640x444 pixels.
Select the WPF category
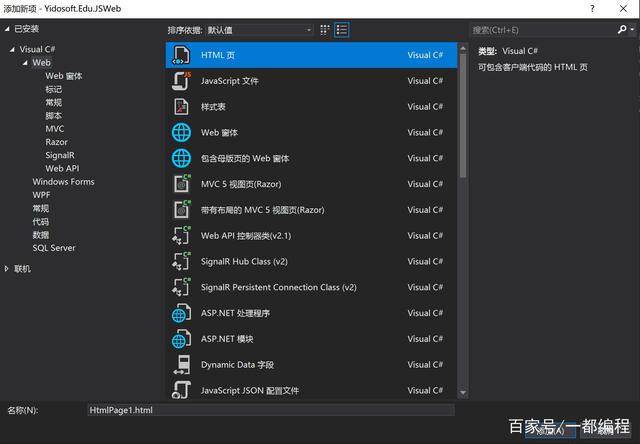pyautogui.click(x=41, y=195)
